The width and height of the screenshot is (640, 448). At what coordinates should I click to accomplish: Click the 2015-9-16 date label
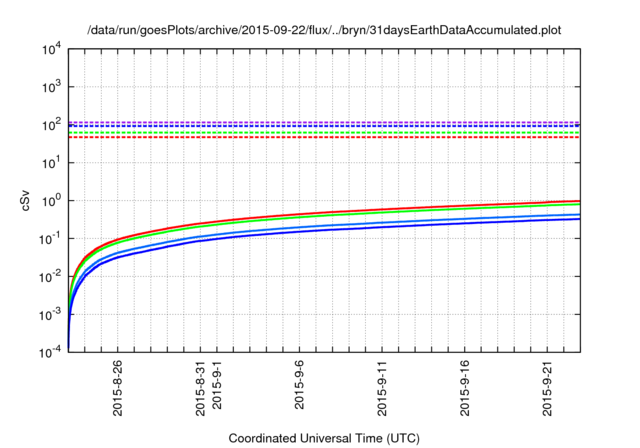(464, 388)
